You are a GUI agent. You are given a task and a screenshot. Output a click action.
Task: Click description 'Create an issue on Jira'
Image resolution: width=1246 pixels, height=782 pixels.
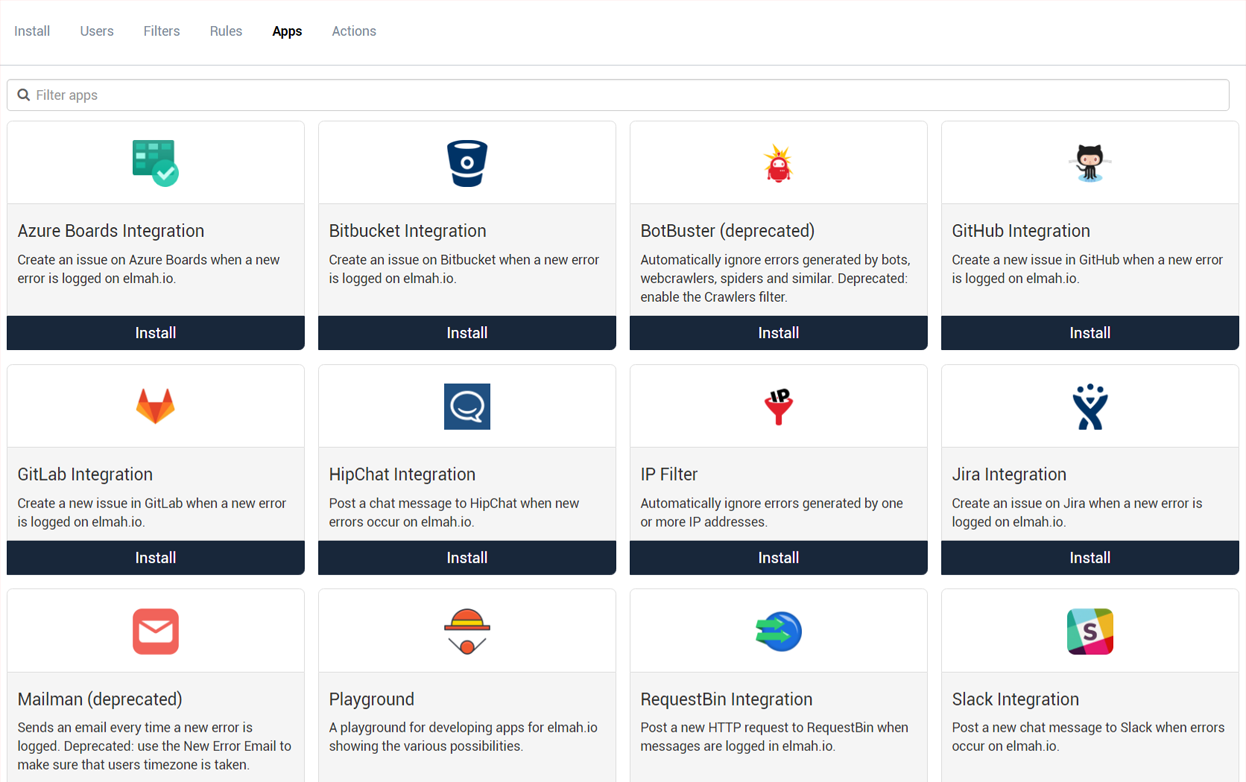pyautogui.click(x=1077, y=512)
